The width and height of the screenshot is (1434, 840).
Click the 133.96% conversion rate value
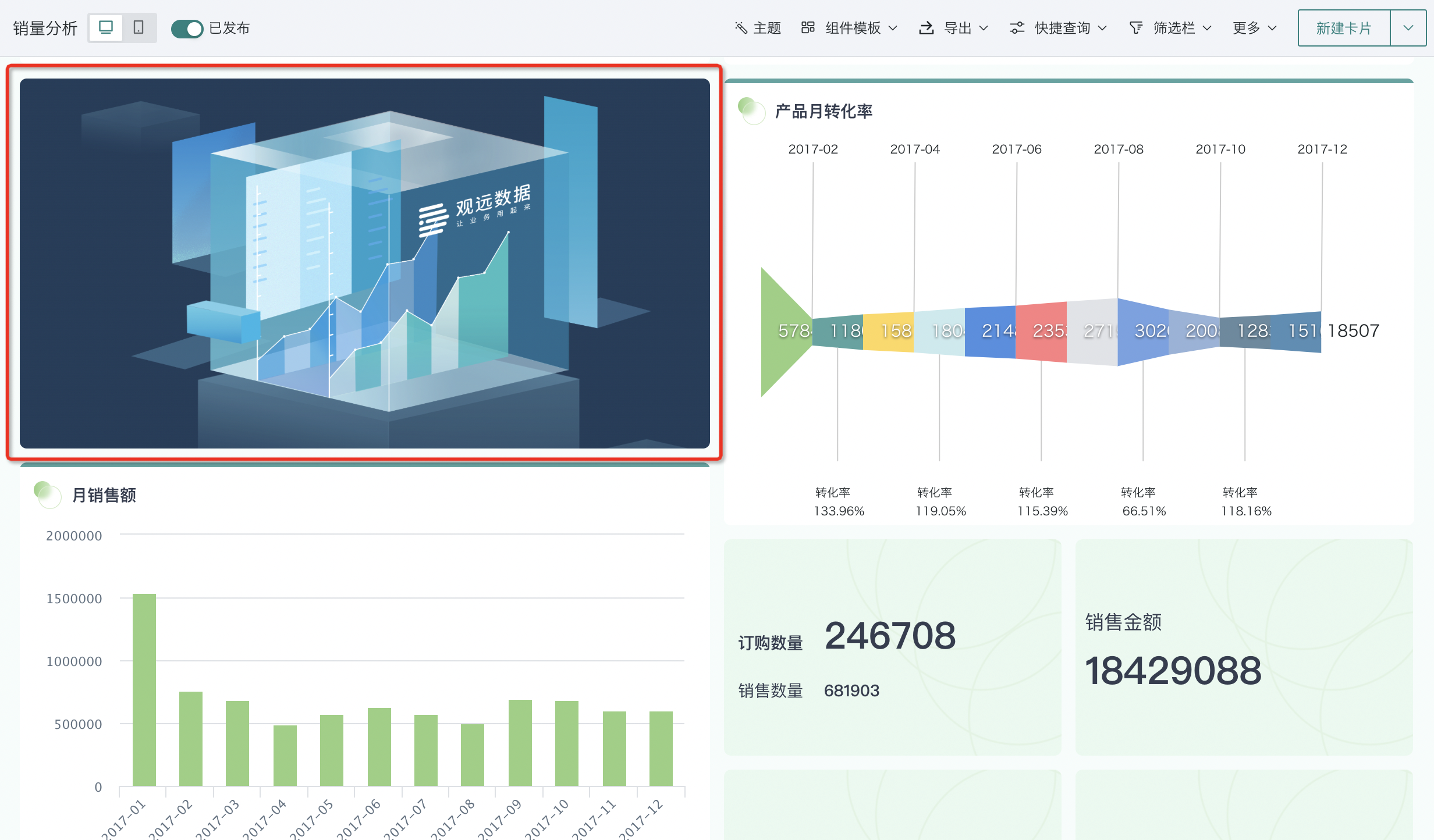(839, 511)
